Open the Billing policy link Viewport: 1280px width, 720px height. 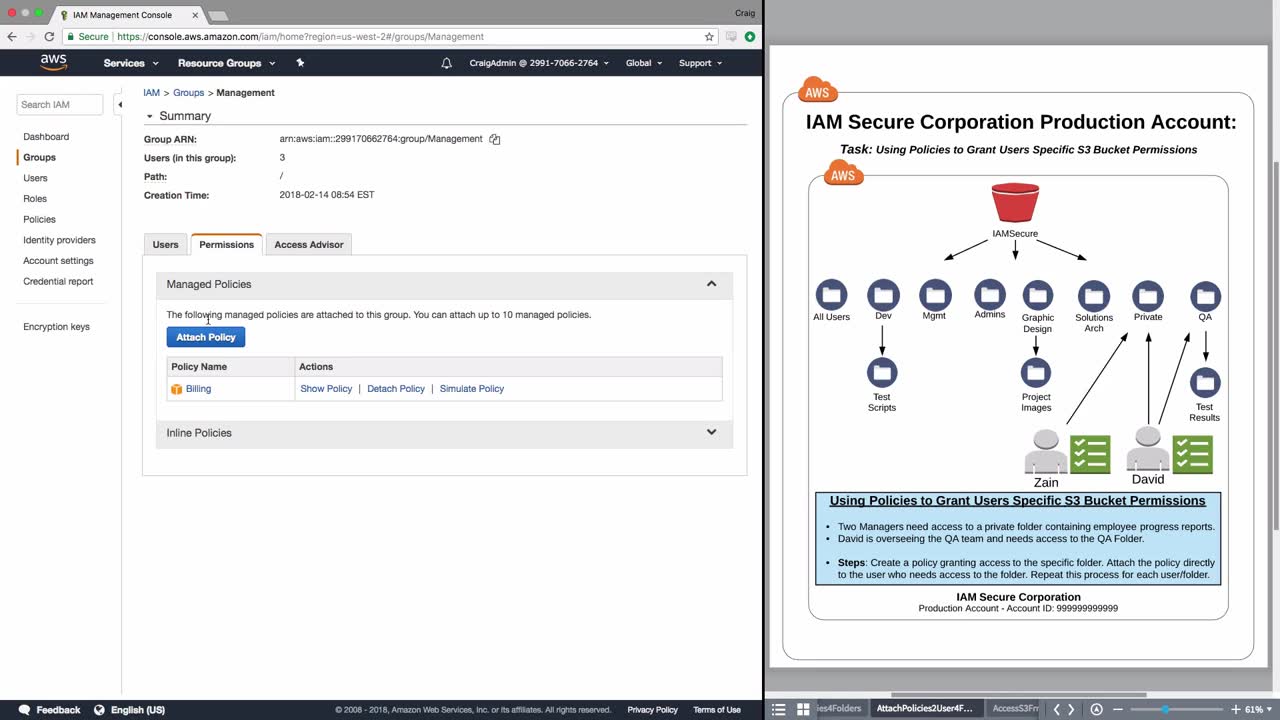click(198, 389)
